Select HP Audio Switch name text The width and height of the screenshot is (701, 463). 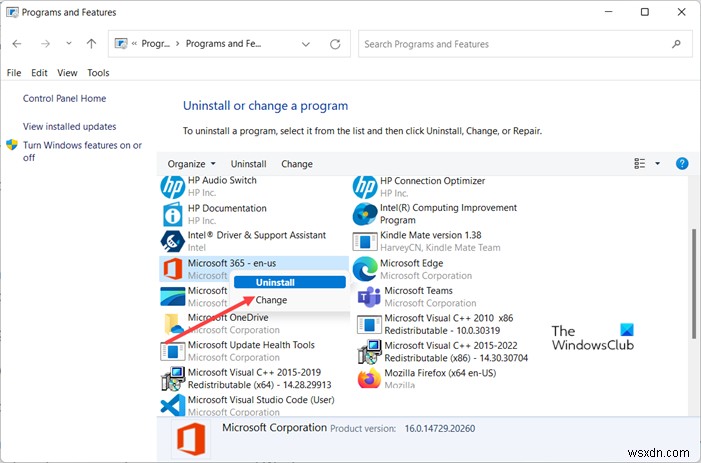tap(222, 181)
